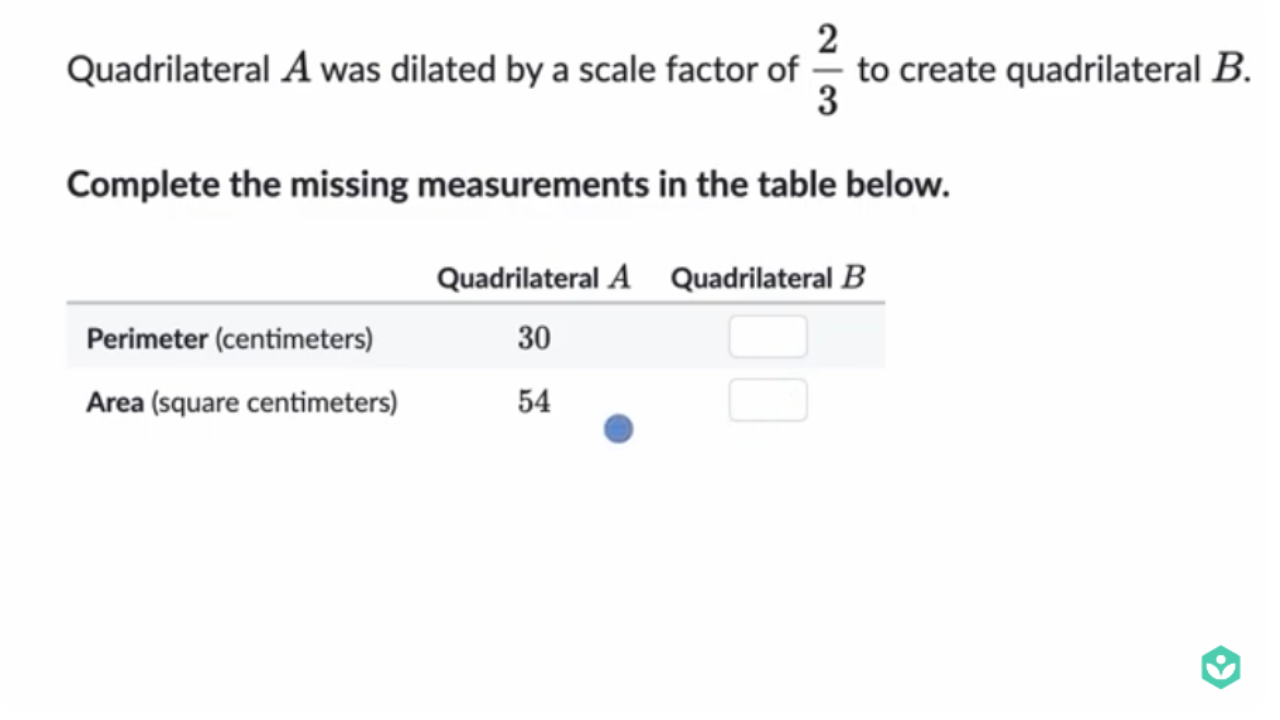Select the Area row label

click(x=115, y=402)
